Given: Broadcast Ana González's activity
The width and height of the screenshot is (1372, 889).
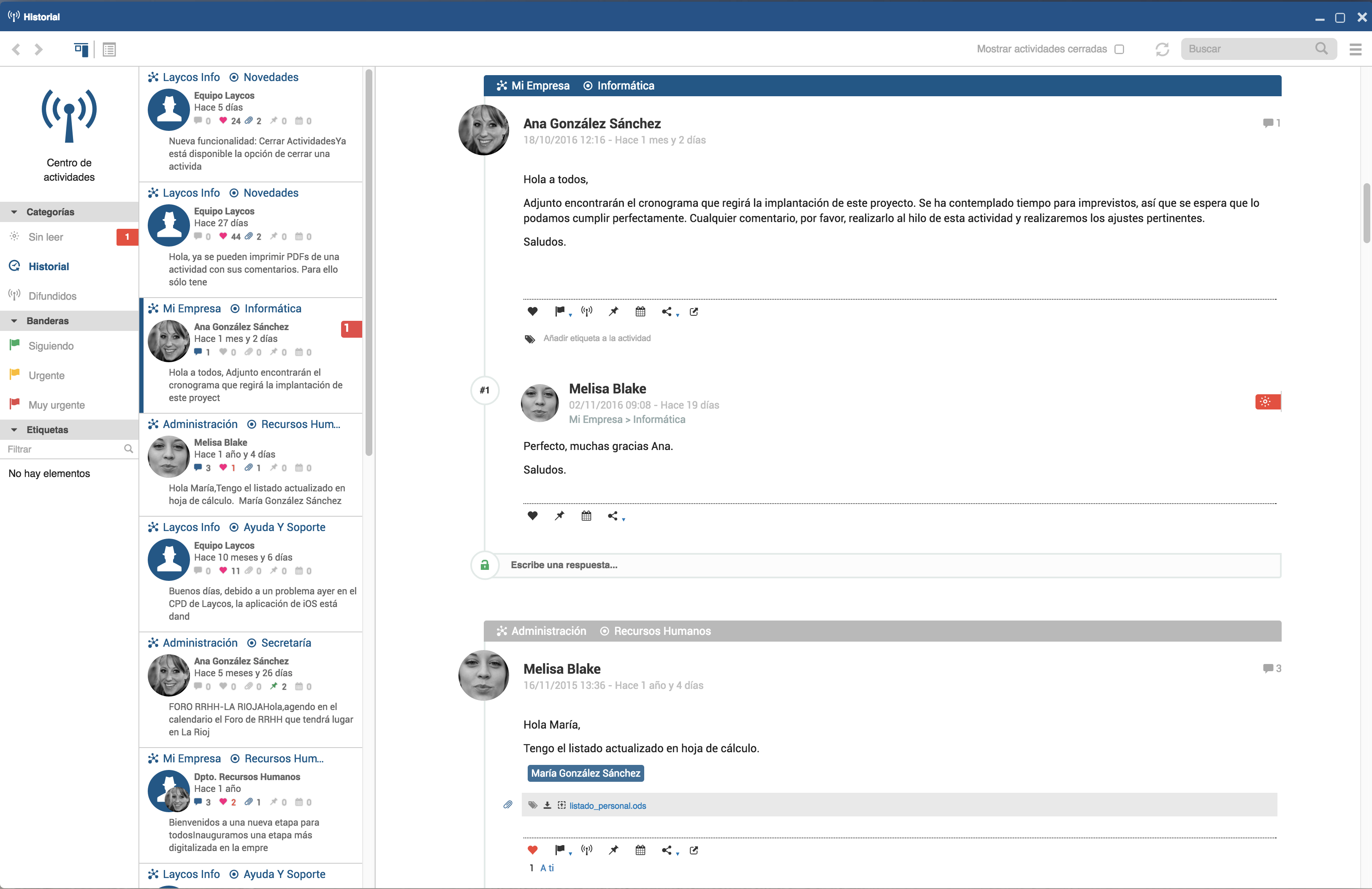Looking at the screenshot, I should coord(586,312).
